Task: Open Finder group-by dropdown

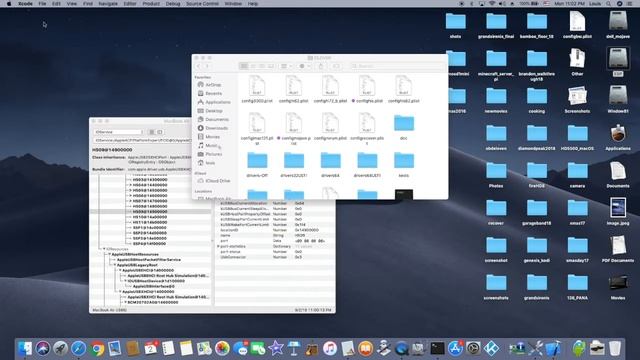Action: click(286, 66)
